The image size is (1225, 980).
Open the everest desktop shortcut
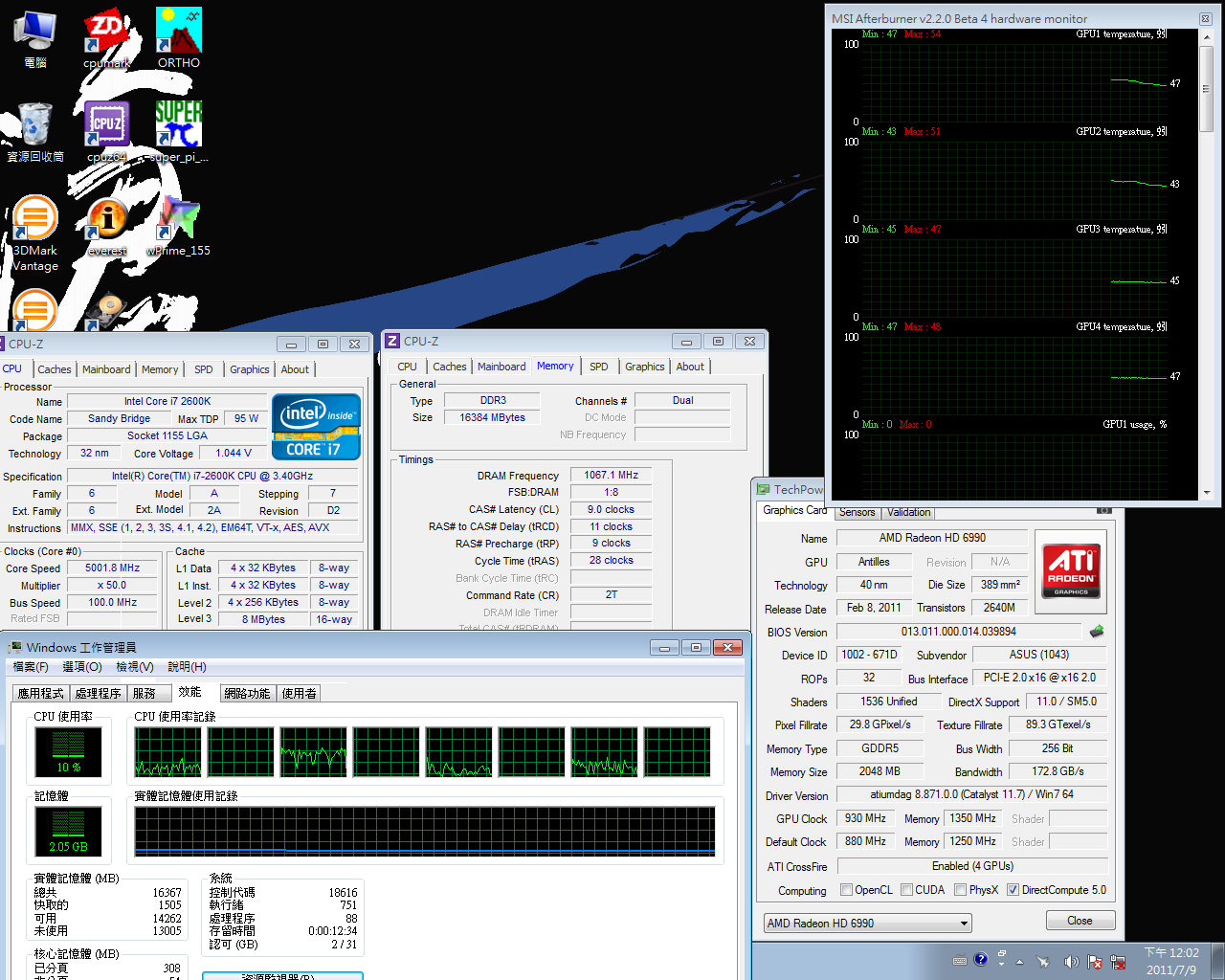click(107, 227)
